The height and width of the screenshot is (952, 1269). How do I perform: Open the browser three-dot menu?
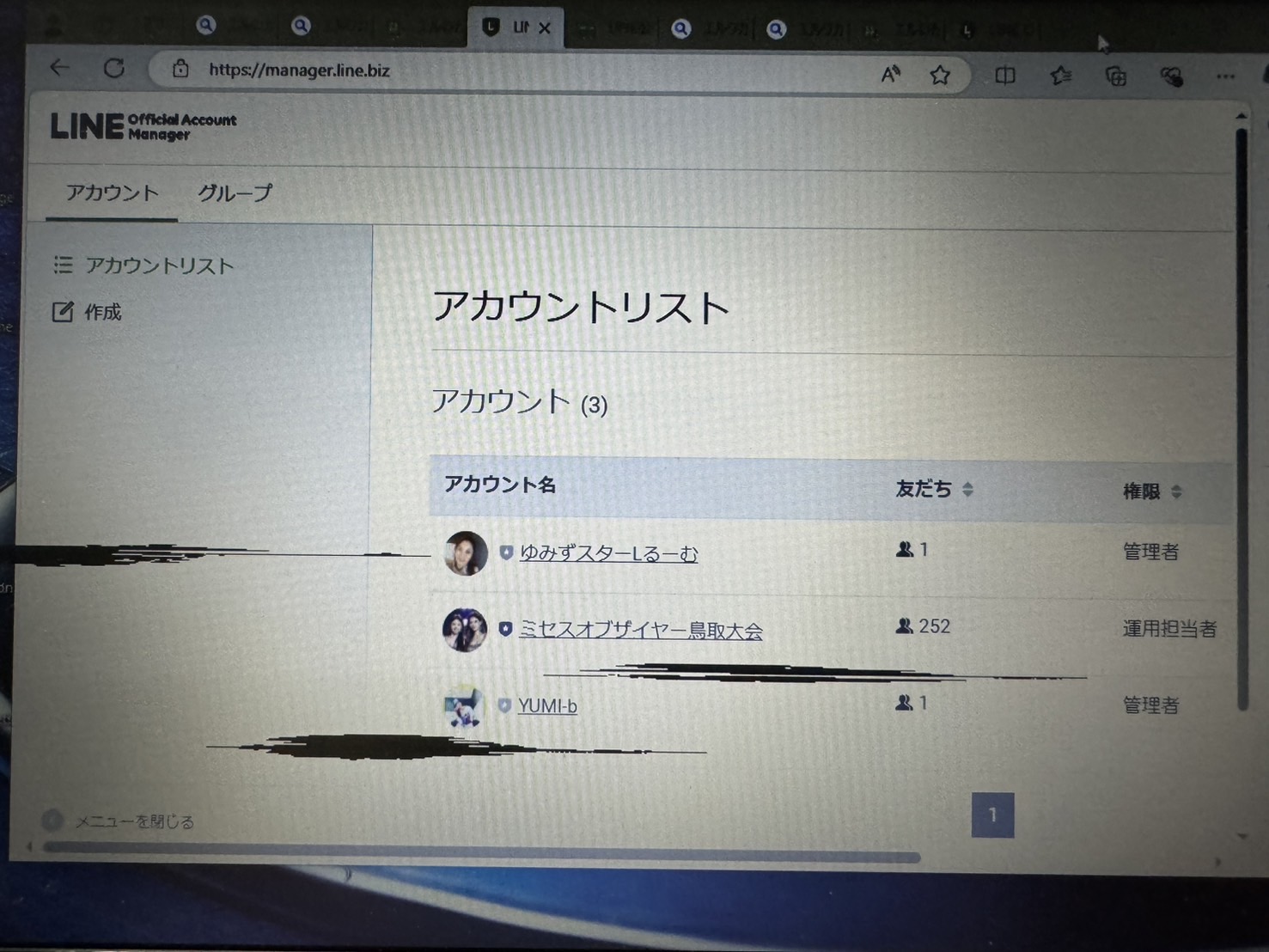[1226, 77]
